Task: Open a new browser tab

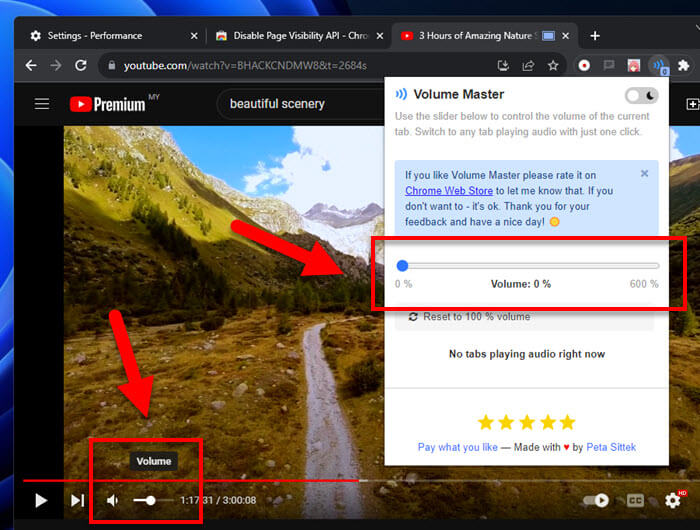Action: pyautogui.click(x=595, y=36)
